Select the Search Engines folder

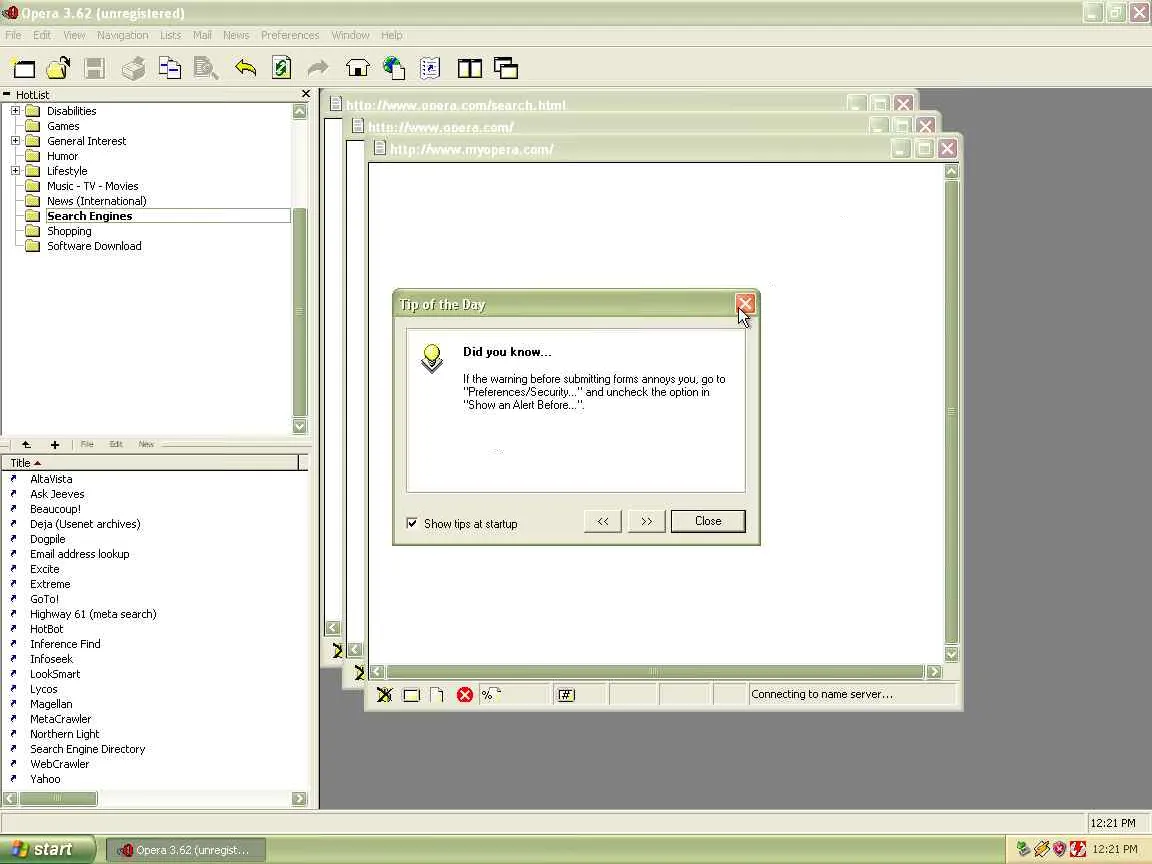[x=90, y=216]
